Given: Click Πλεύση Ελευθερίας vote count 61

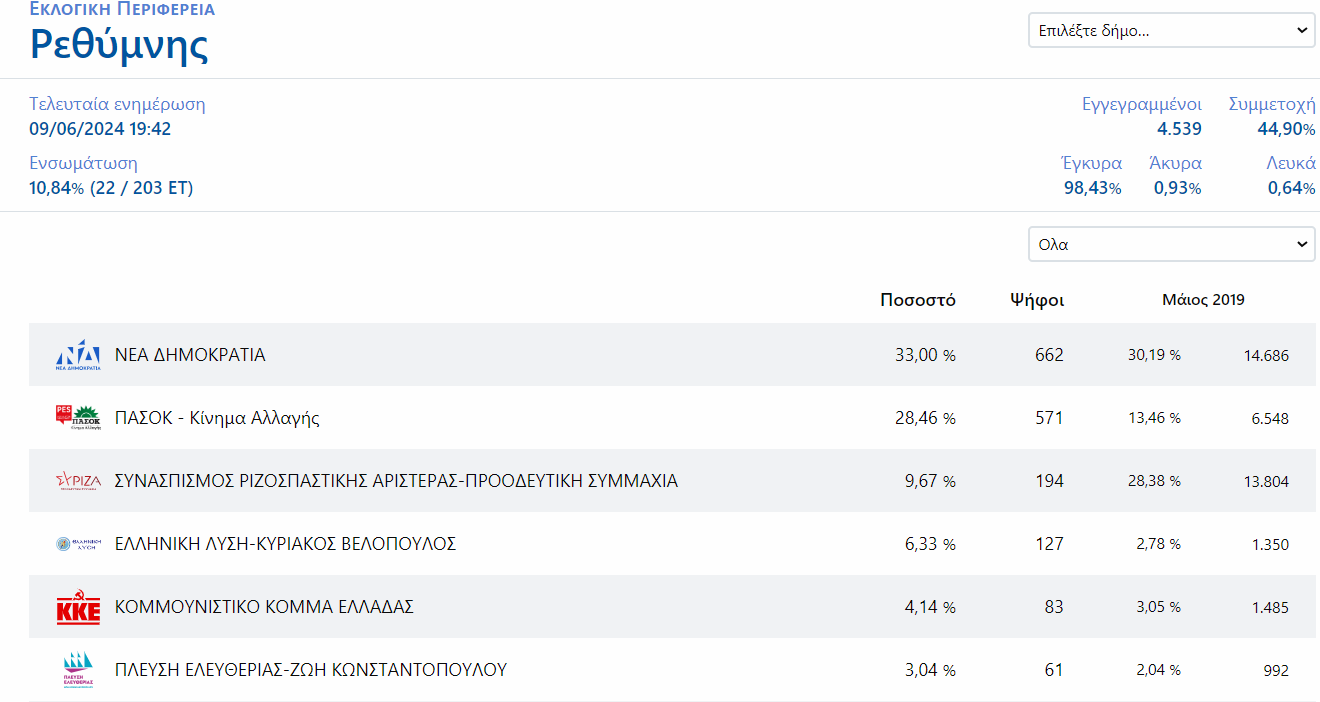Looking at the screenshot, I should tap(1054, 670).
